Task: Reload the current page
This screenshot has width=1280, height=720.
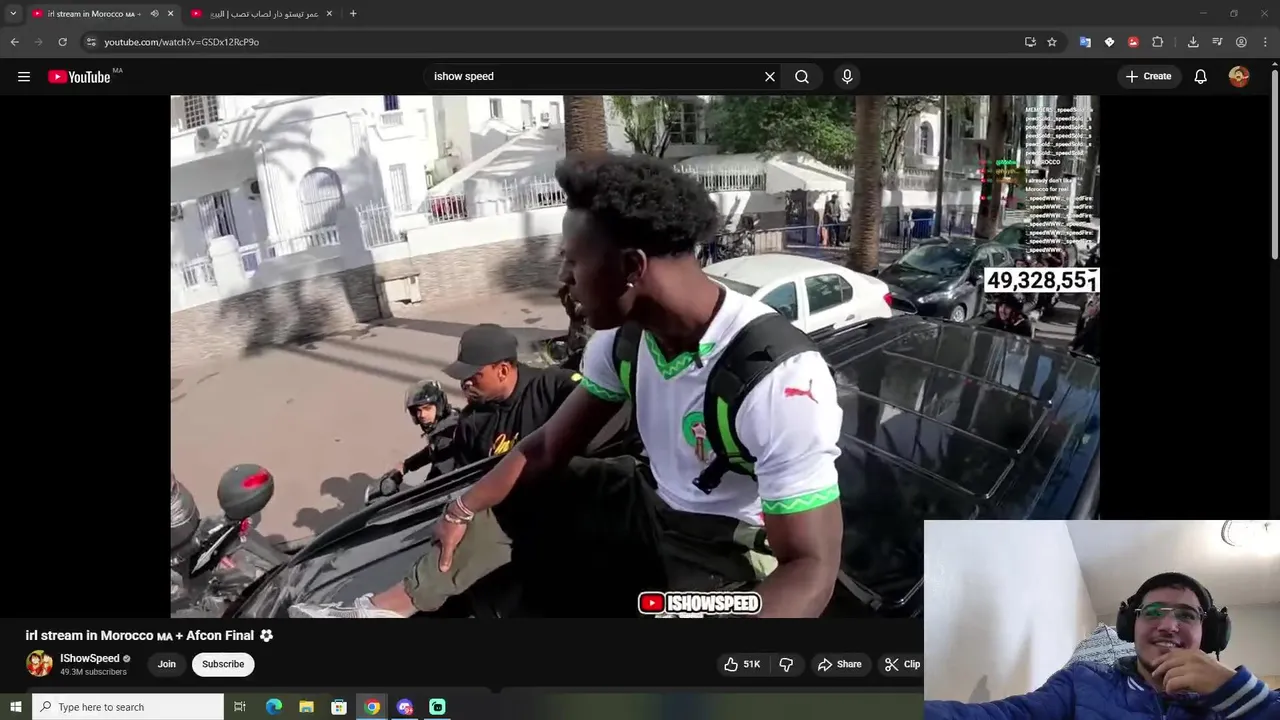Action: pos(62,42)
